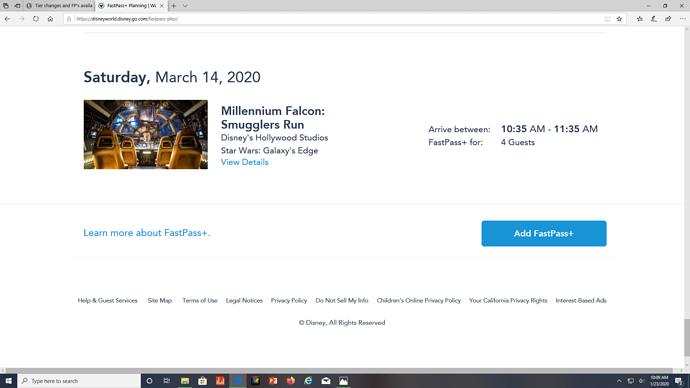Click the Type here to search box
The height and width of the screenshot is (388, 690).
79,381
